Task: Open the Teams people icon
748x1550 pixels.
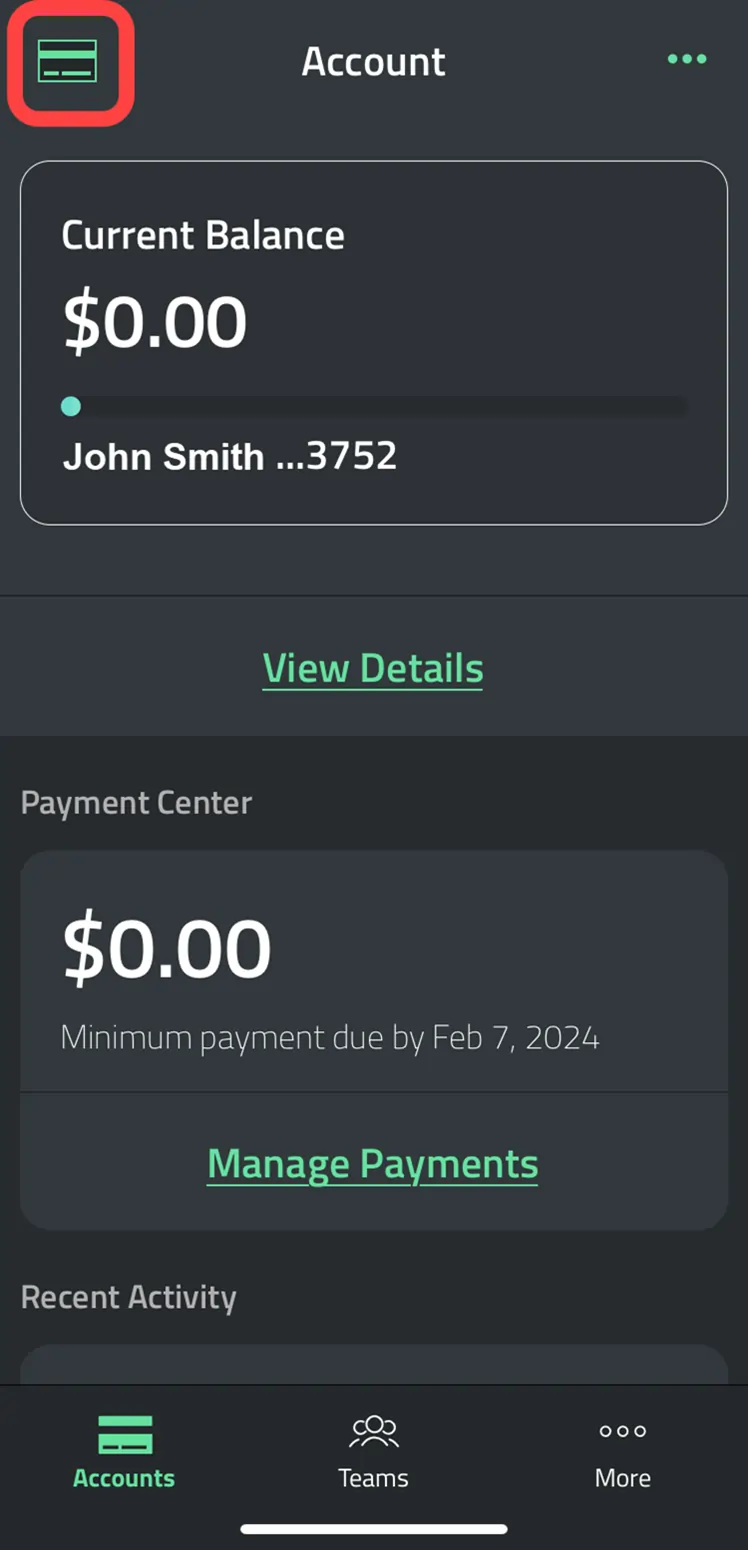Action: (x=374, y=1431)
